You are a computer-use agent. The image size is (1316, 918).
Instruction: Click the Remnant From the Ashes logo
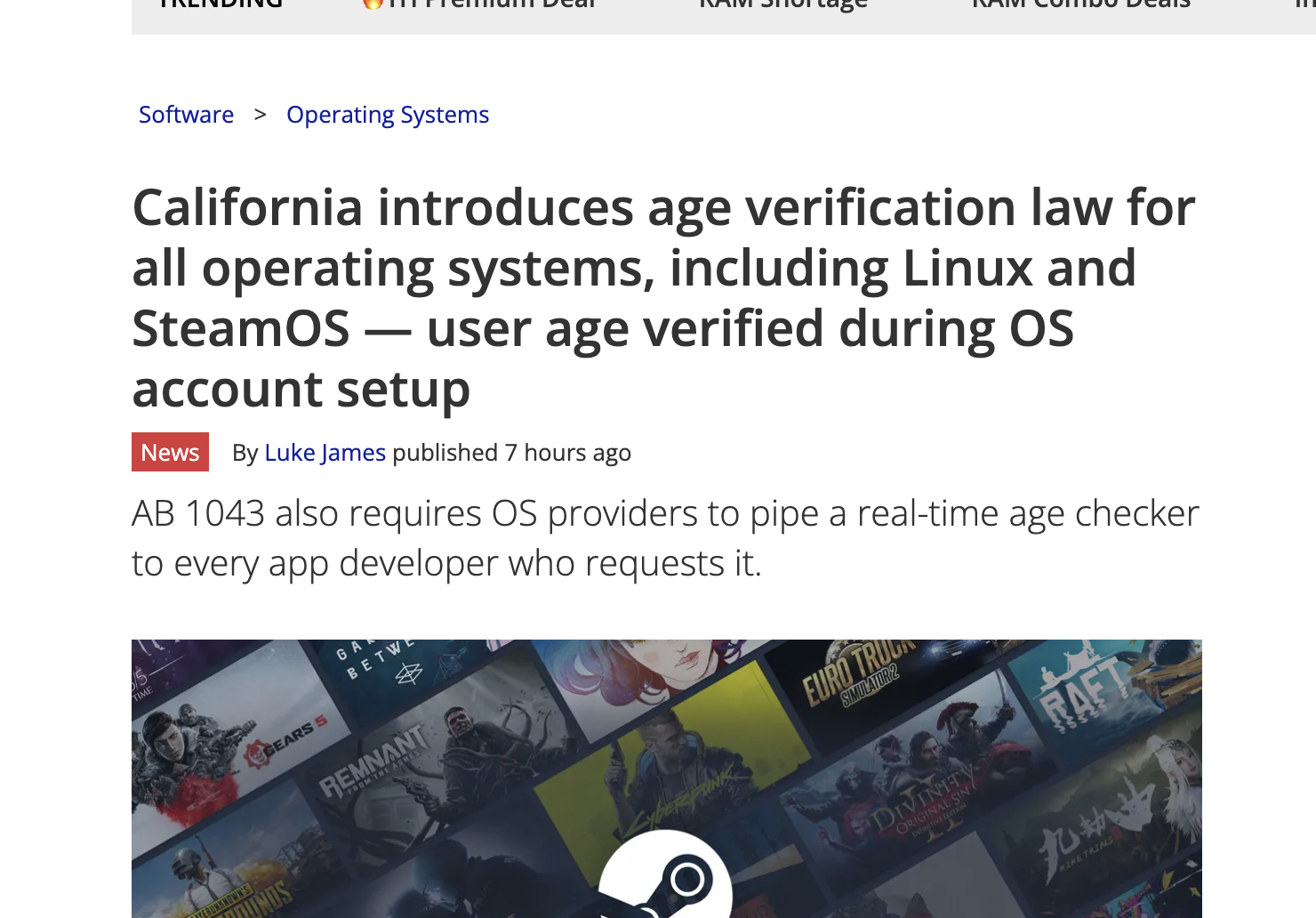tap(374, 761)
